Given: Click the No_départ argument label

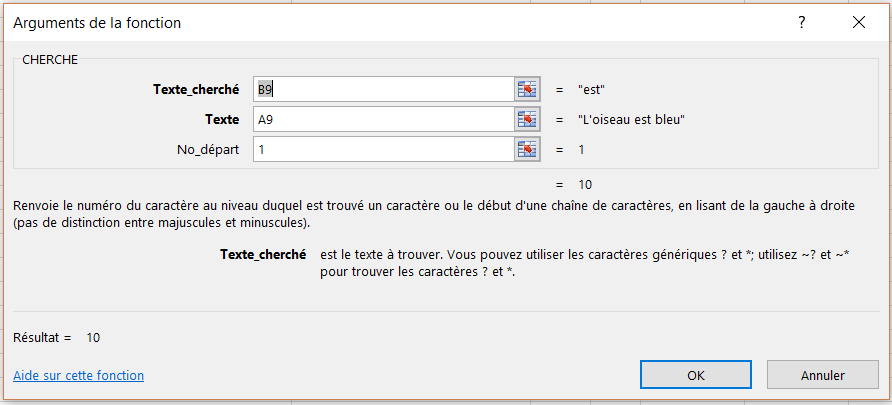Looking at the screenshot, I should click(x=207, y=149).
